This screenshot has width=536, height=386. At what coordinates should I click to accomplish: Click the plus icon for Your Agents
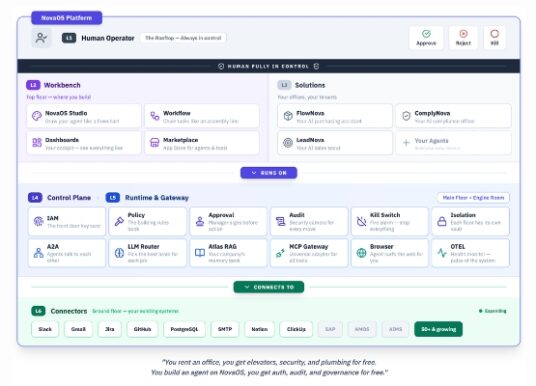point(406,143)
